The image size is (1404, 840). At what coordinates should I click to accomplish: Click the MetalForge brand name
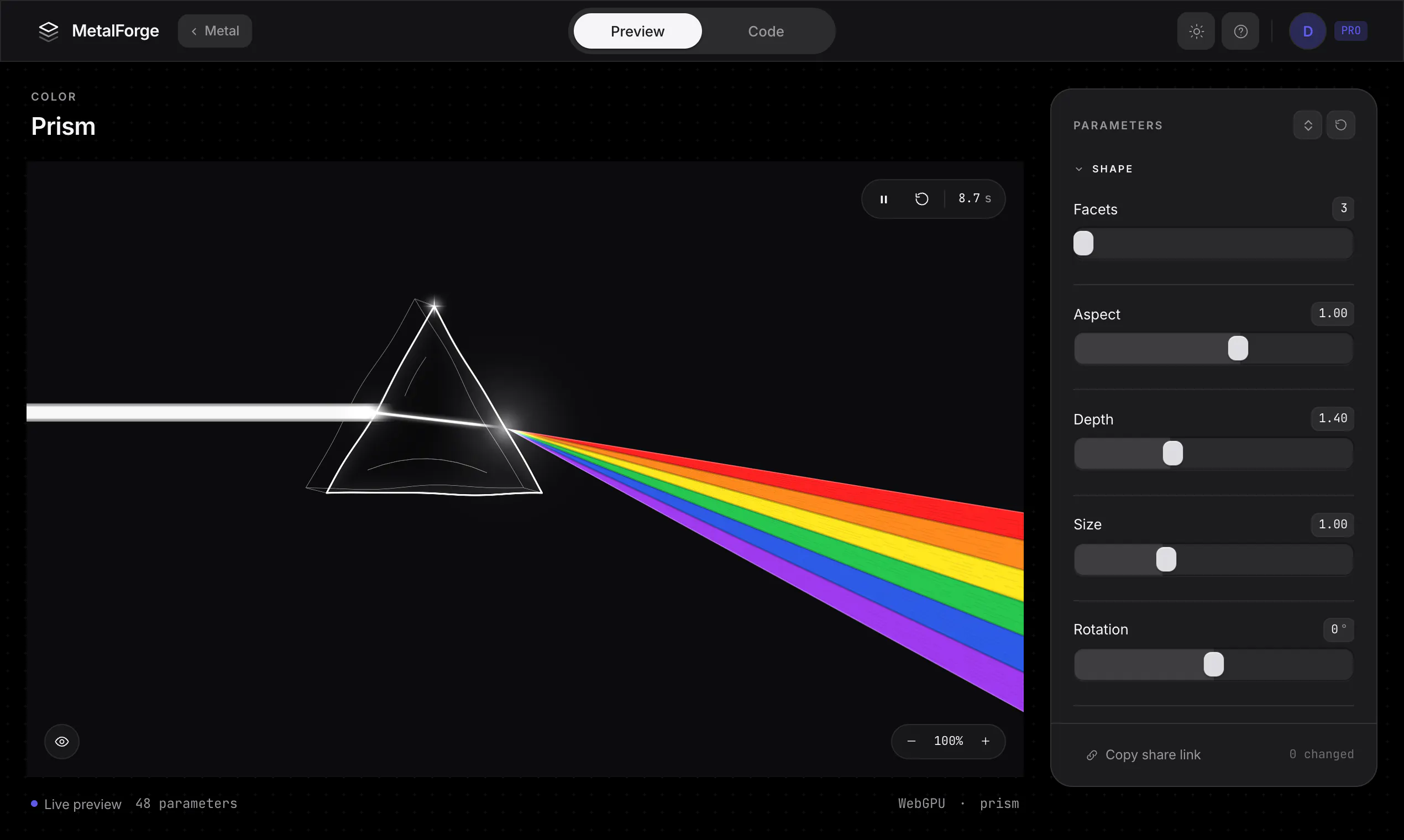click(116, 31)
